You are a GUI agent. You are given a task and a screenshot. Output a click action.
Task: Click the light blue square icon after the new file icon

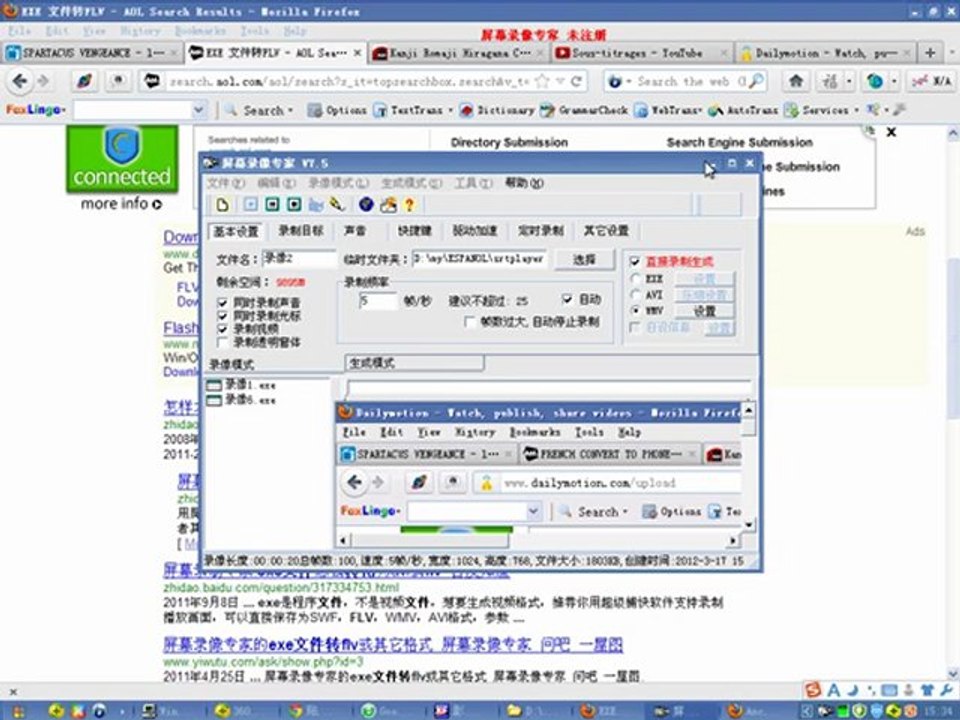point(250,204)
